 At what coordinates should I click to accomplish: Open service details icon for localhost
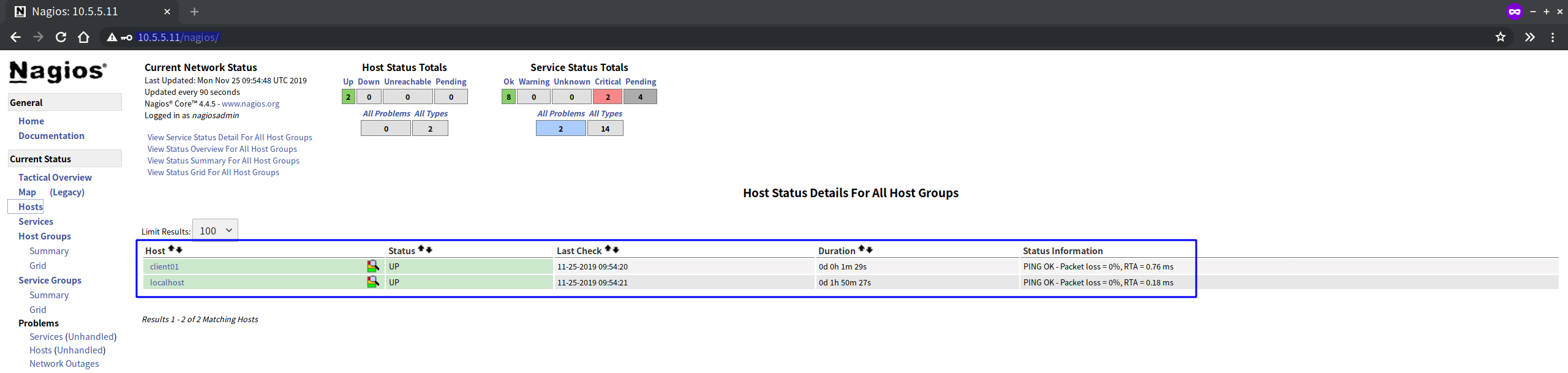372,282
